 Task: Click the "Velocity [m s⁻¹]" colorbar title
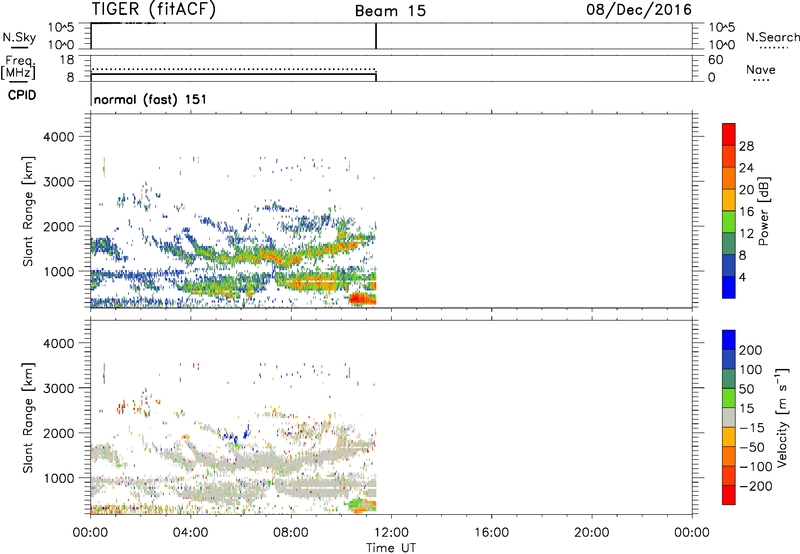782,417
